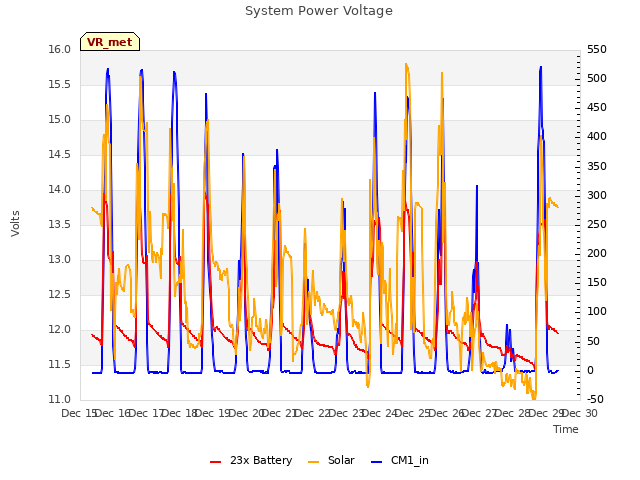This screenshot has width=640, height=480.
Task: Click the 13.5 left axis tick label
Action: point(60,224)
